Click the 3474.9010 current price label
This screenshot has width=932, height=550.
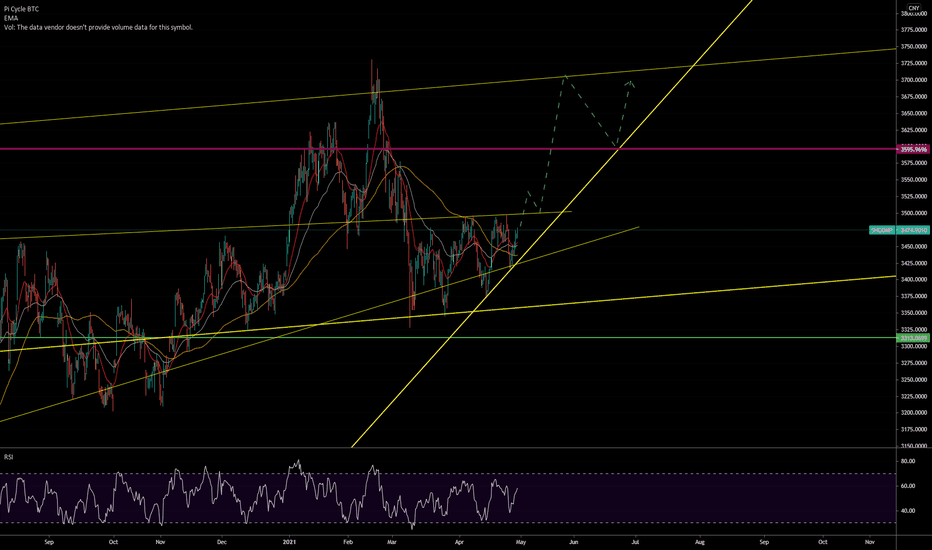point(914,230)
